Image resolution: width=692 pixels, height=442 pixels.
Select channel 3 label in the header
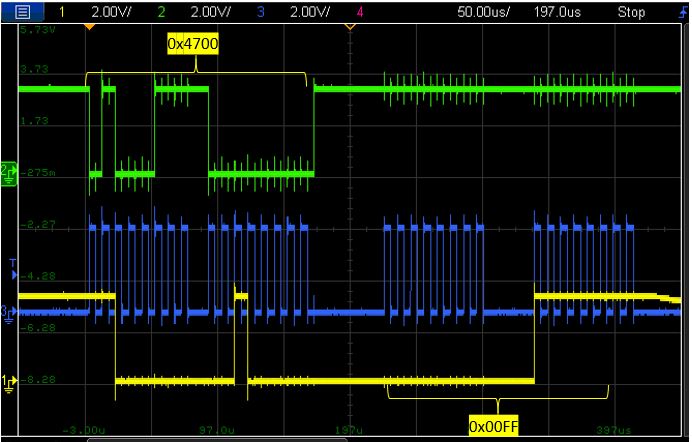point(260,12)
